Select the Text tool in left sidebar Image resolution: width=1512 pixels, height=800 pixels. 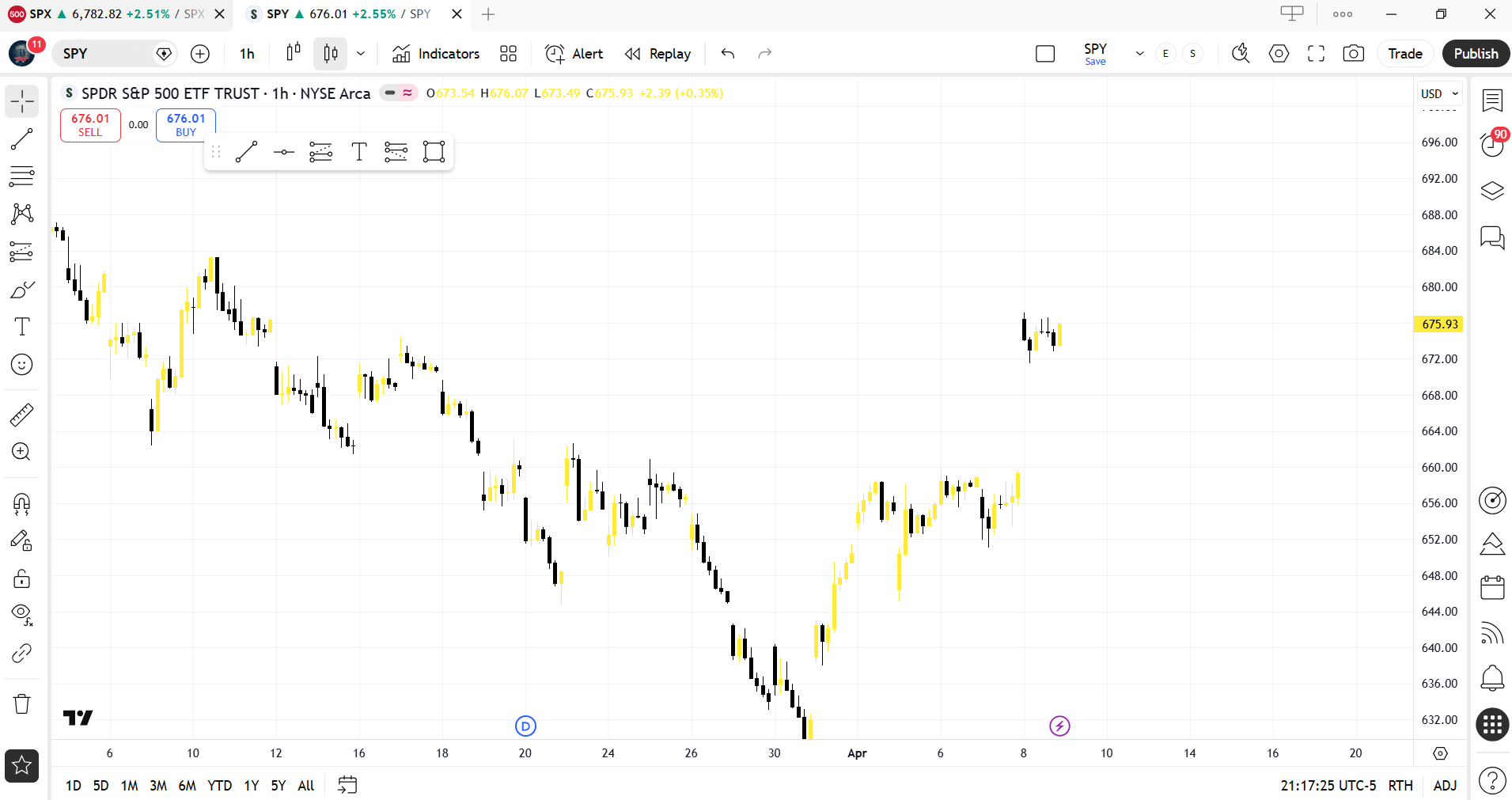point(22,327)
